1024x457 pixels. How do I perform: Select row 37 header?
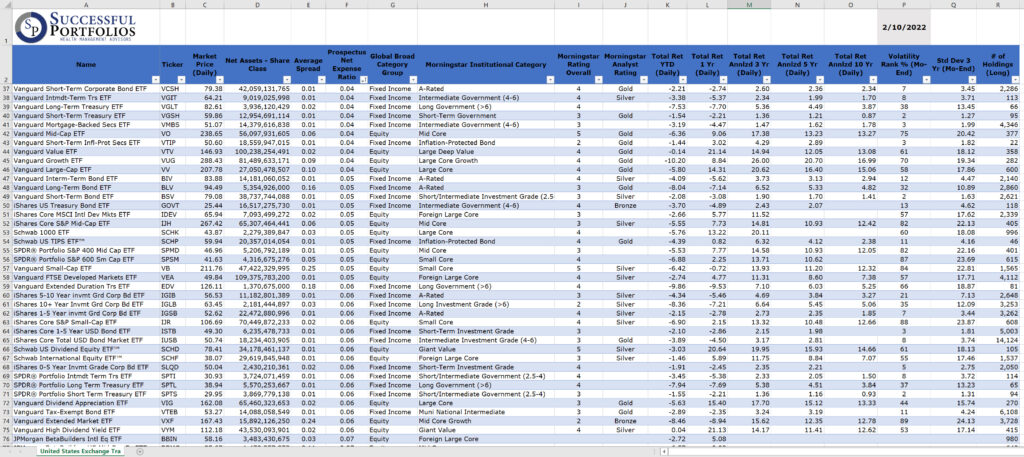pos(6,87)
